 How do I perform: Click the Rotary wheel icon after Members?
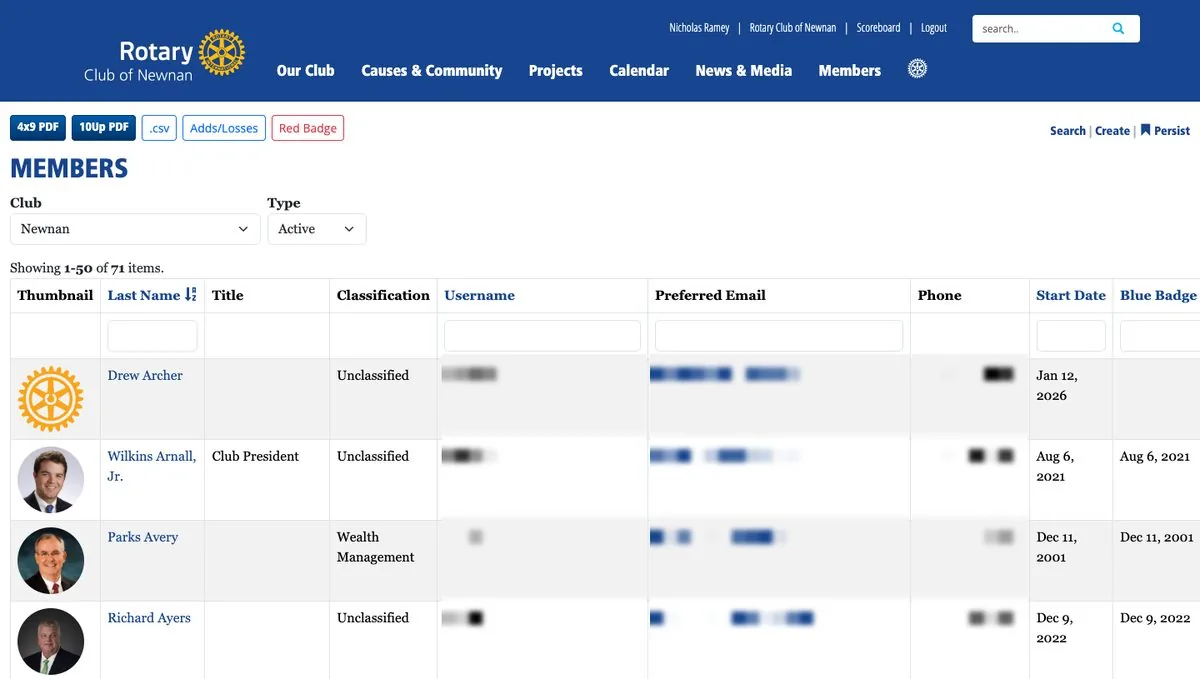point(917,69)
